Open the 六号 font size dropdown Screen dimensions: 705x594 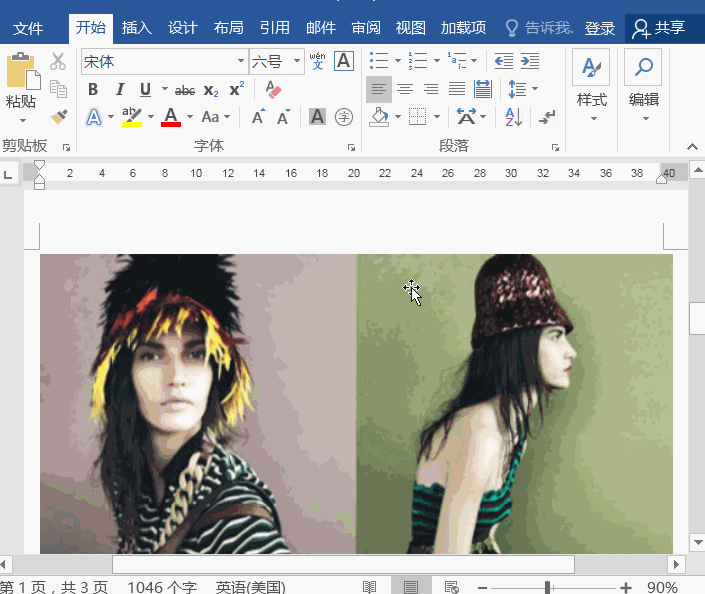(298, 62)
